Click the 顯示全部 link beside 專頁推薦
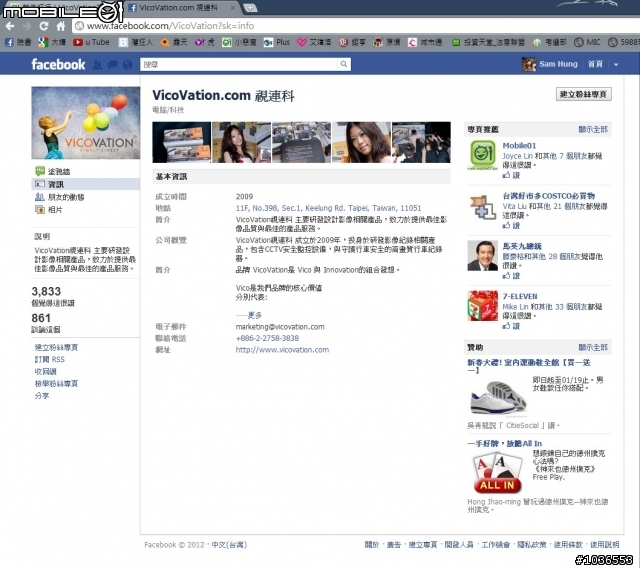Viewport: 640px width, 568px height. 593,130
